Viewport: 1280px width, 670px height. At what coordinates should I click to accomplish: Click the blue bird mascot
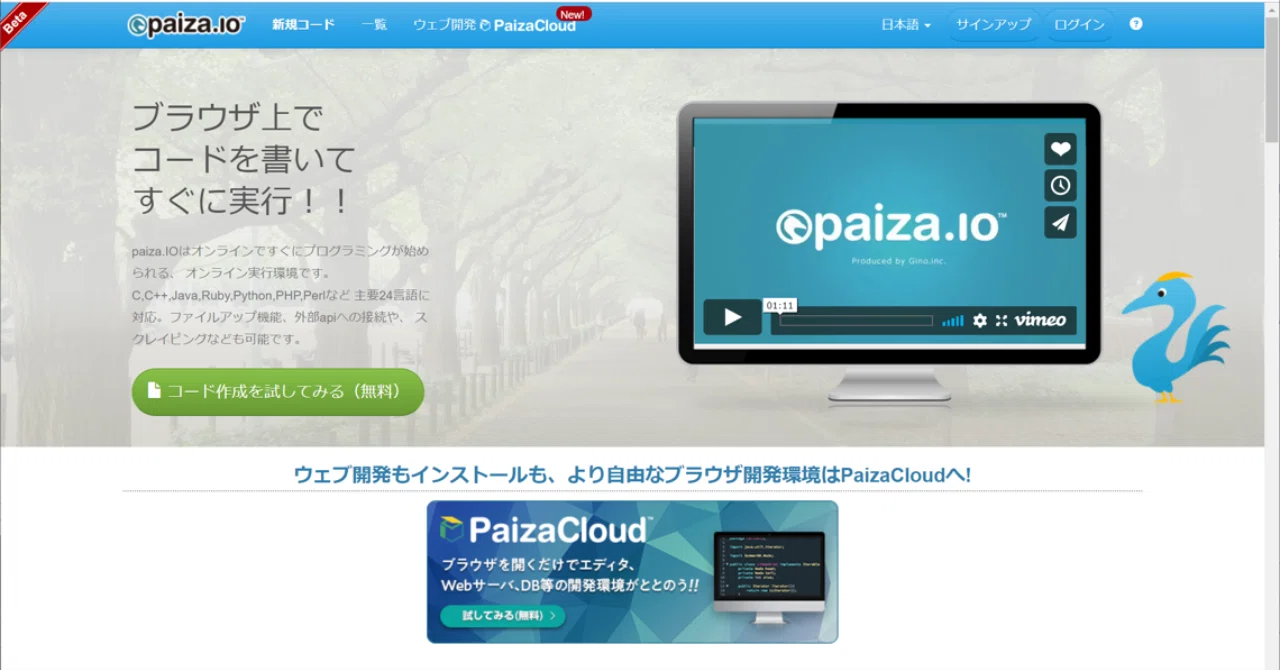click(1175, 336)
